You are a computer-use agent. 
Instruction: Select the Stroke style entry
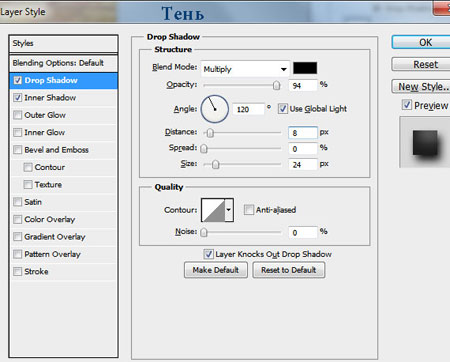click(36, 272)
